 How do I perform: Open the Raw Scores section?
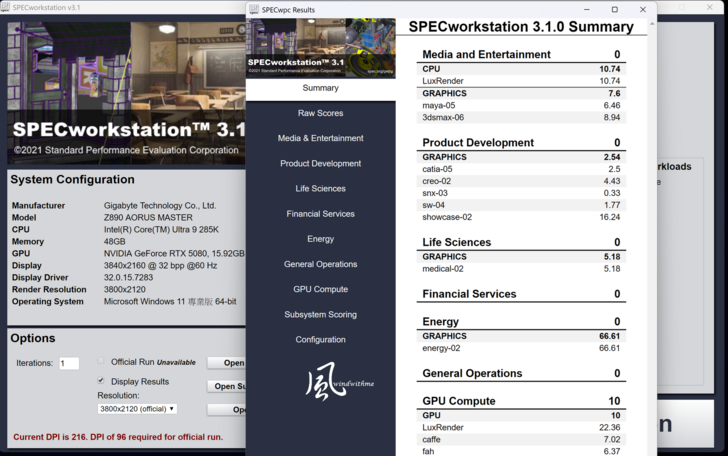(x=320, y=113)
